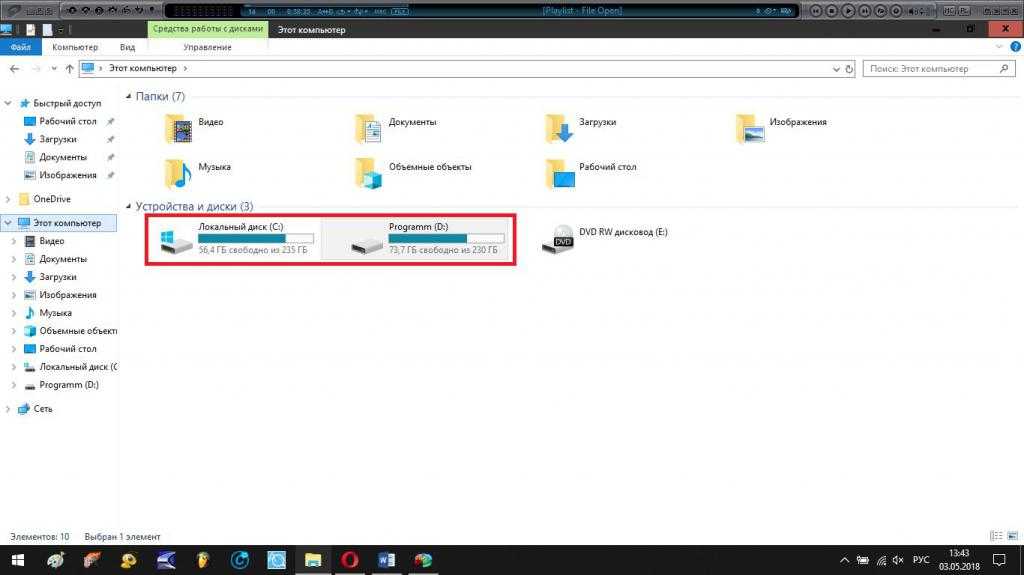The width and height of the screenshot is (1024, 575).
Task: Open Microsoft Word from the taskbar
Action: point(387,560)
